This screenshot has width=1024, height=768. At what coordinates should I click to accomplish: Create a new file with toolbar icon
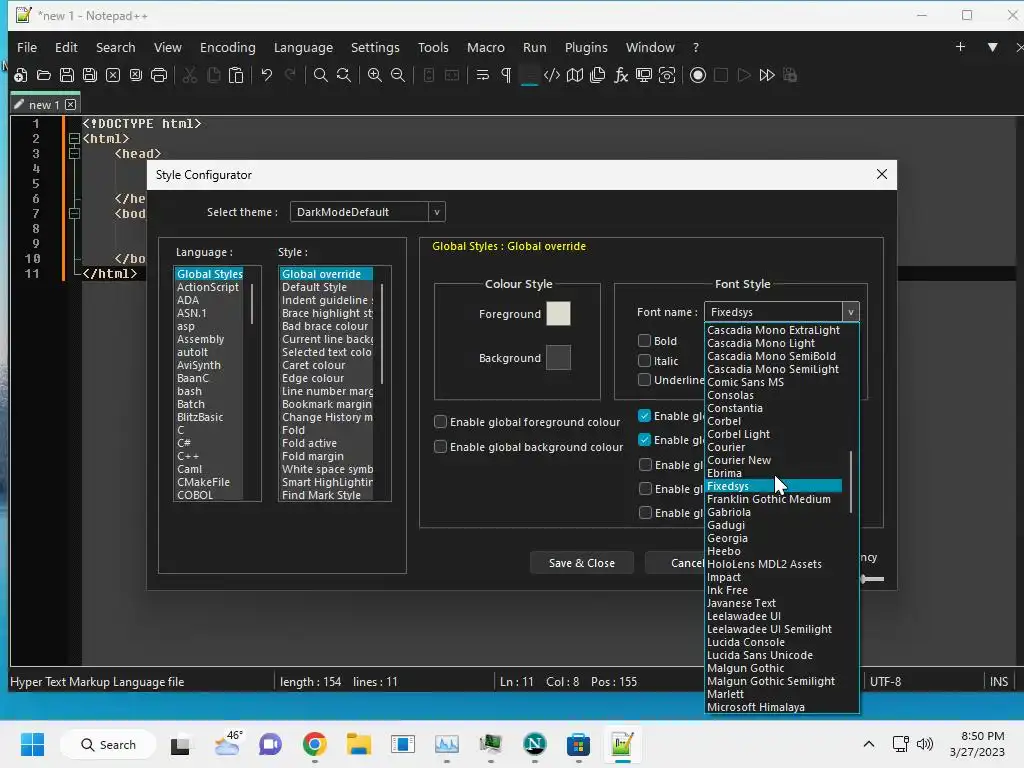(x=20, y=75)
